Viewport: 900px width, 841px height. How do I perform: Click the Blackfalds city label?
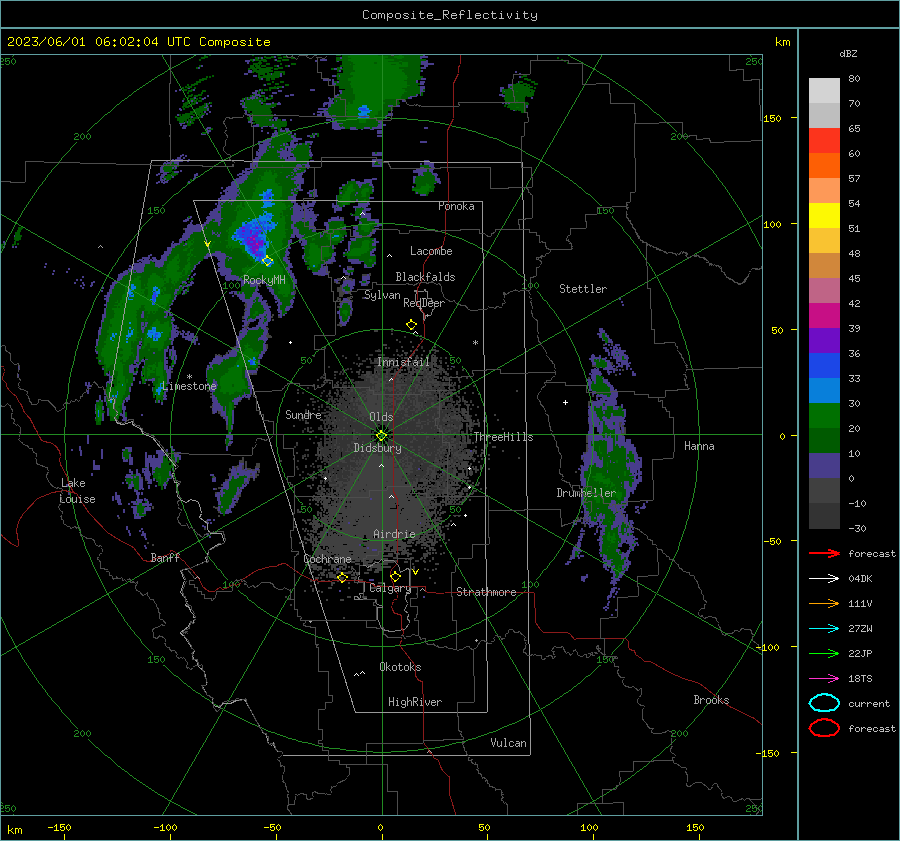pyautogui.click(x=425, y=277)
